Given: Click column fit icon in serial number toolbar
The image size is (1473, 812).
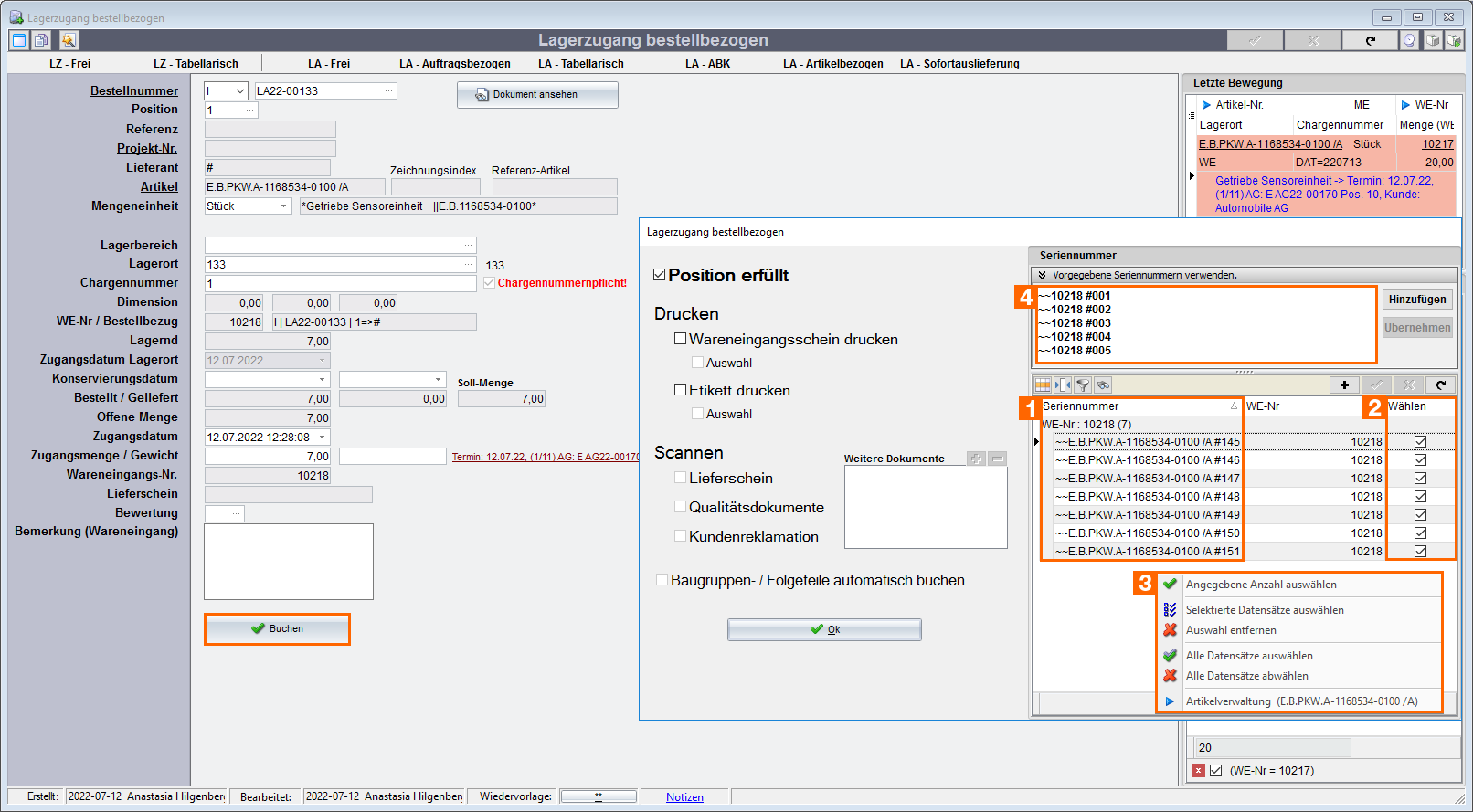Looking at the screenshot, I should click(1063, 385).
